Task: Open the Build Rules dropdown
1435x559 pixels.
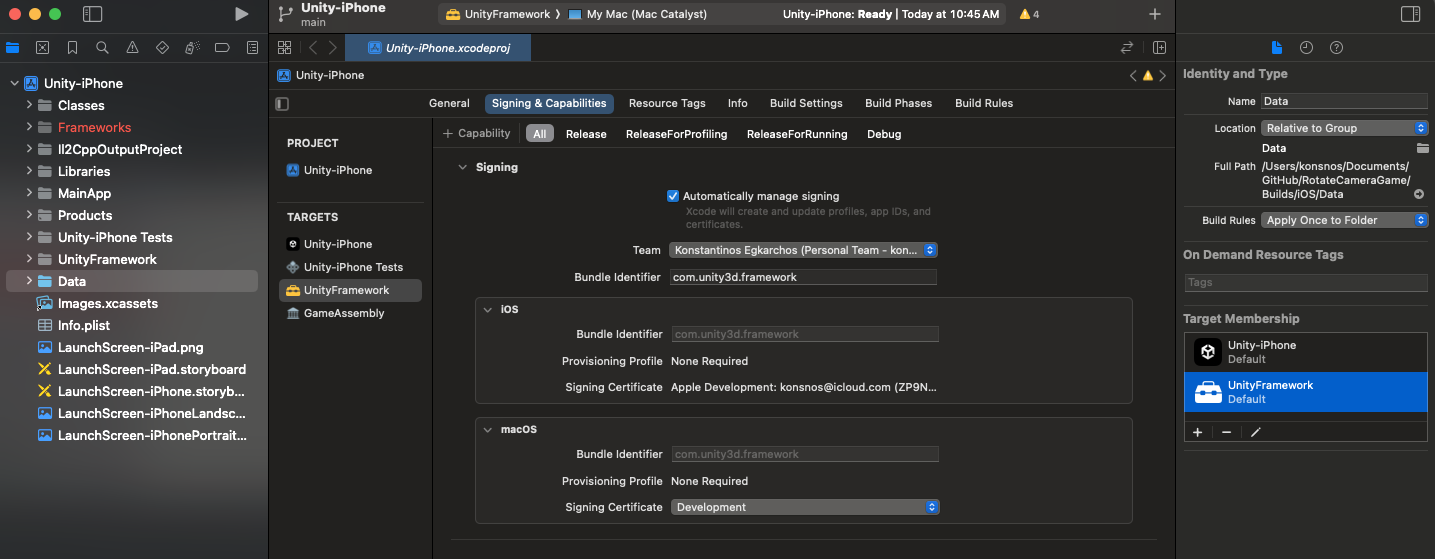Action: coord(1344,220)
